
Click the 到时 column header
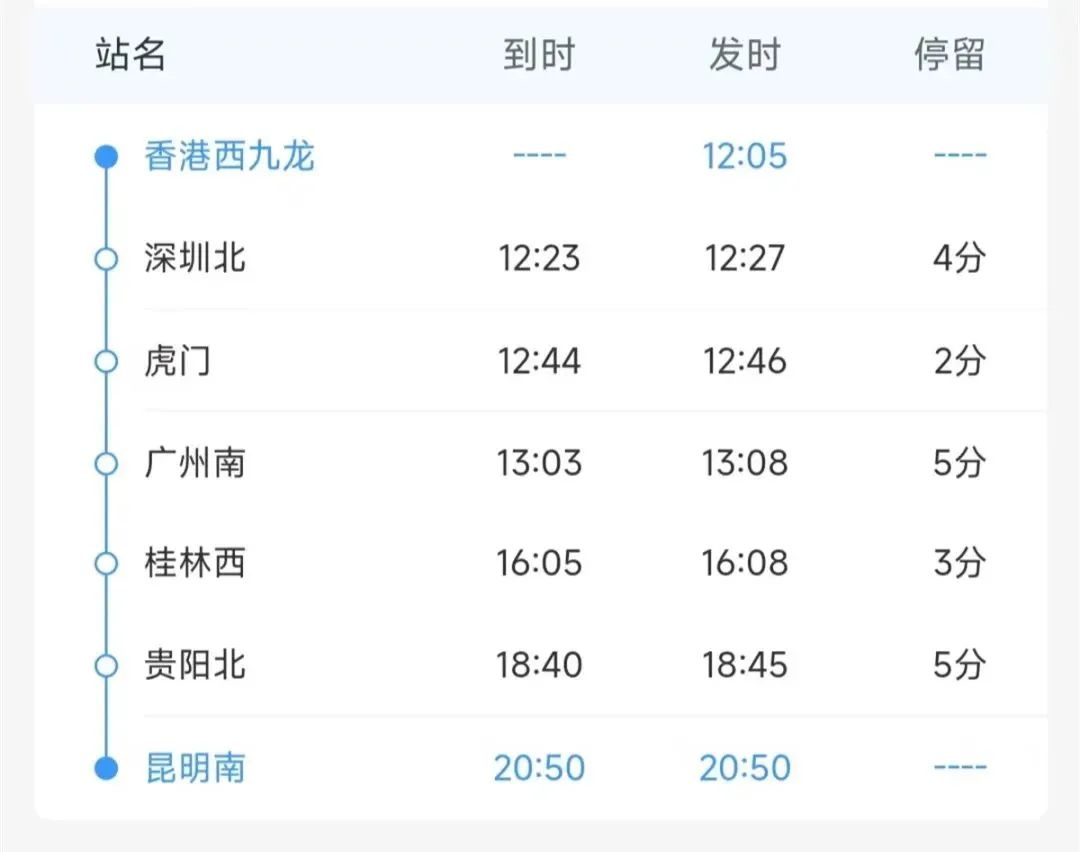539,55
